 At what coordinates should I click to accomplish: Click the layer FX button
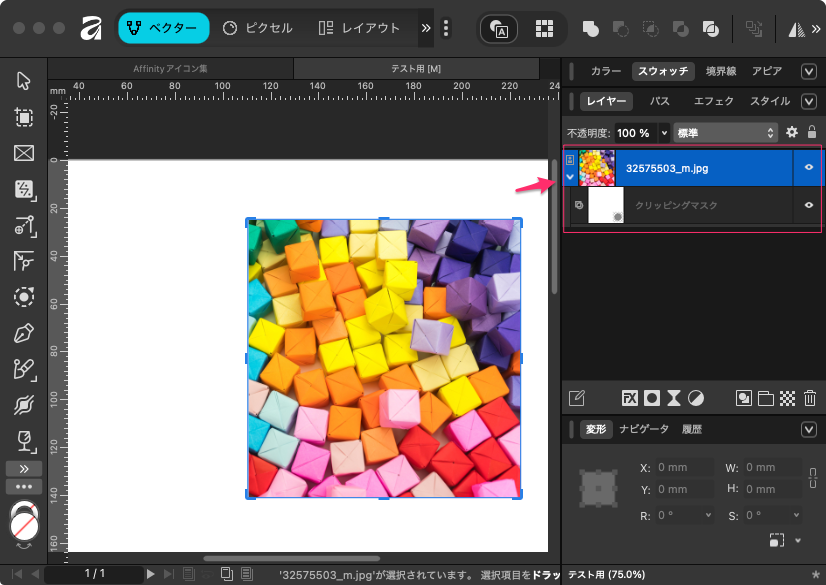(630, 398)
